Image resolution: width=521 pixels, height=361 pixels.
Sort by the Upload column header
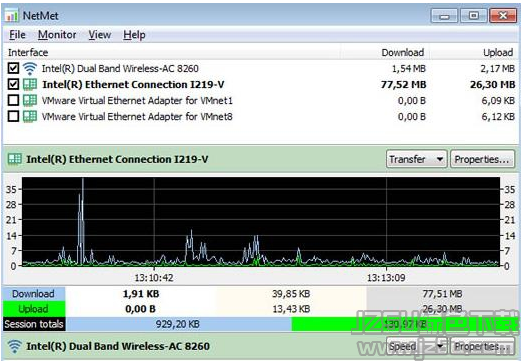pos(473,53)
